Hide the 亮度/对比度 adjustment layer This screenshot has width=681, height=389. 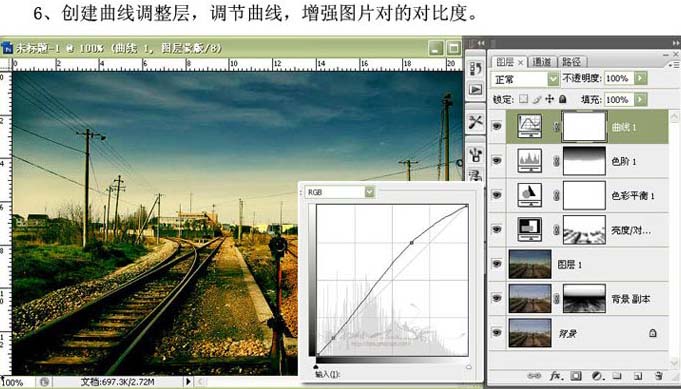click(x=496, y=230)
